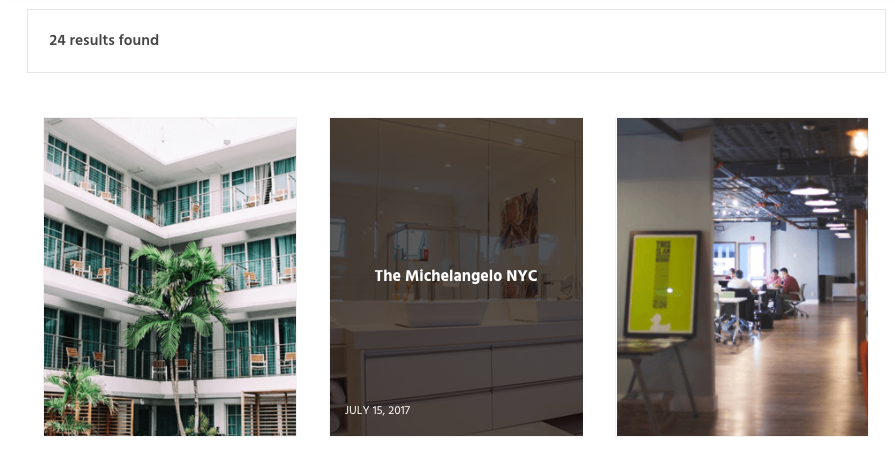Image resolution: width=895 pixels, height=463 pixels.
Task: Open the coworking office listing thumbnail
Action: point(742,277)
